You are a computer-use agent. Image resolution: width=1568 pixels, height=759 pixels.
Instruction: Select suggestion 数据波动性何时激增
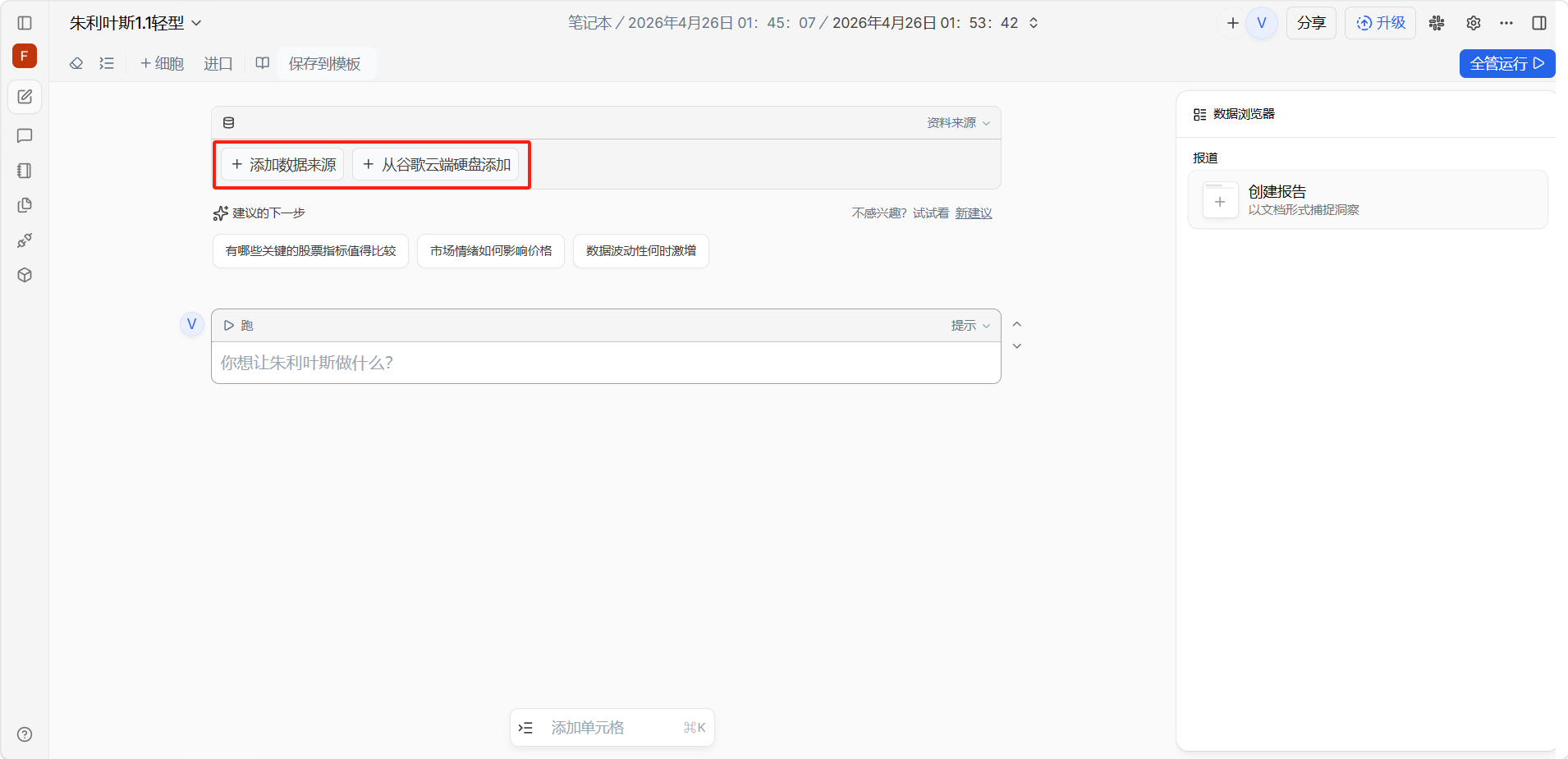pyautogui.click(x=641, y=251)
